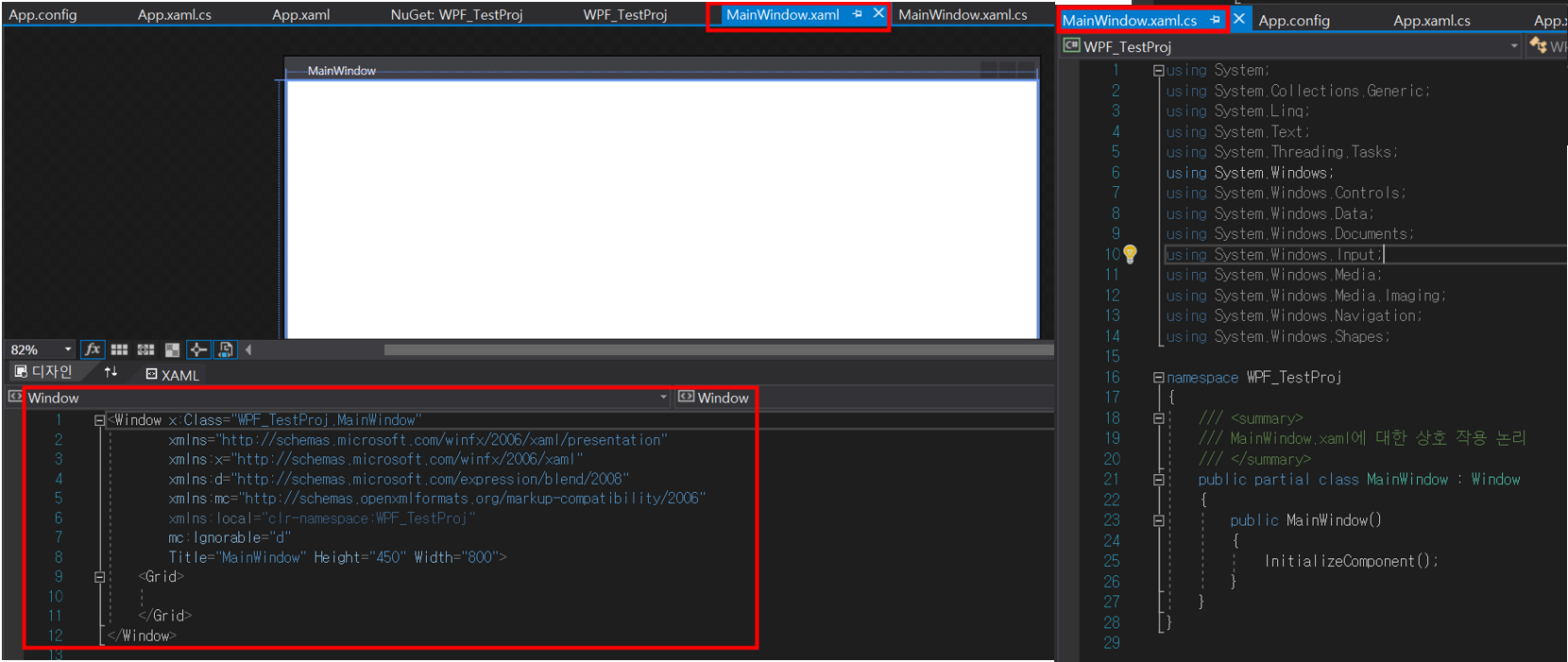Collapse the Grid element on XAML line 9
This screenshot has height=662, width=1568.
click(x=99, y=576)
